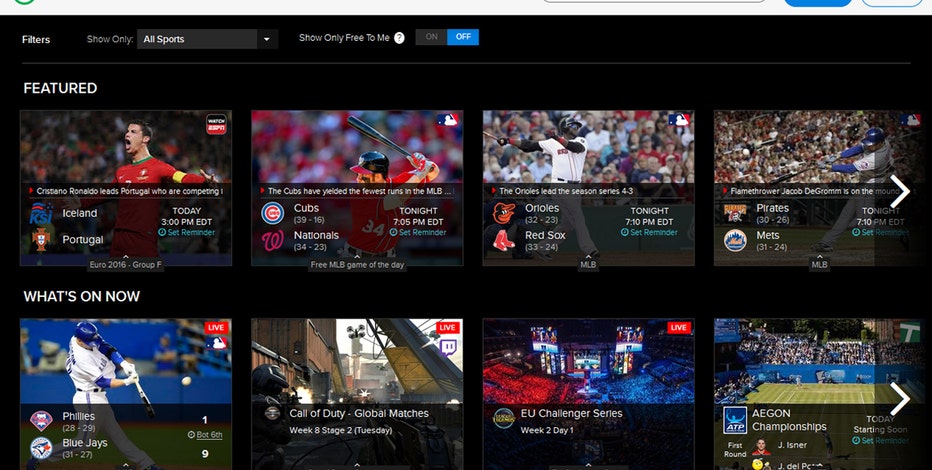Click the Red Sox team logo

(x=503, y=240)
